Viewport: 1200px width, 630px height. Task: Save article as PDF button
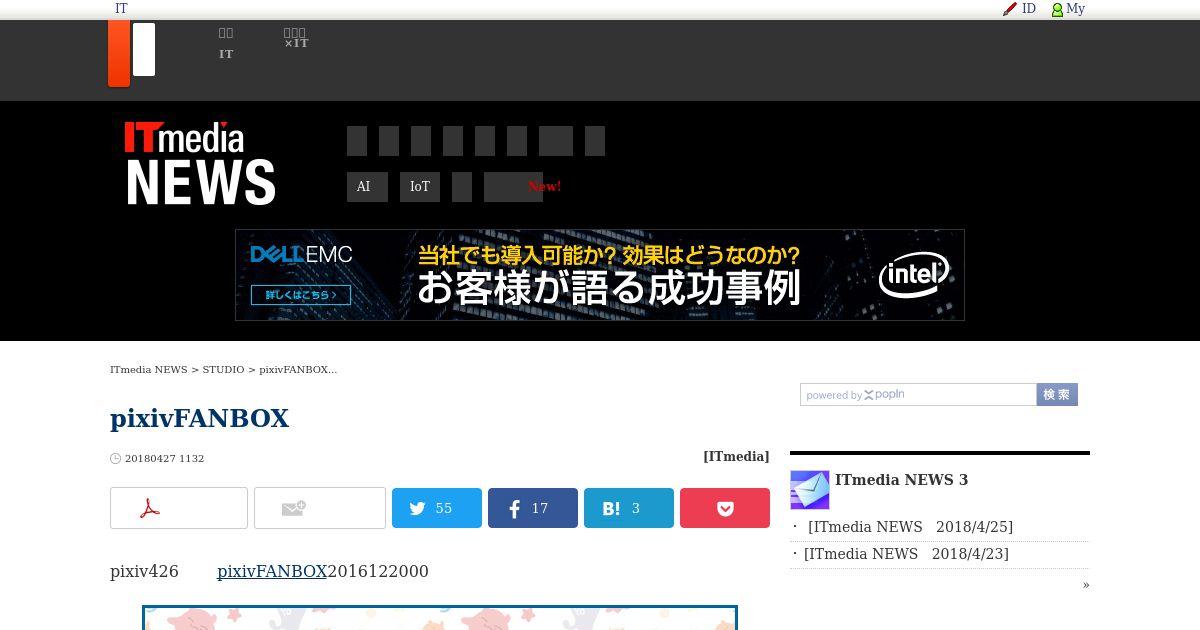(179, 508)
